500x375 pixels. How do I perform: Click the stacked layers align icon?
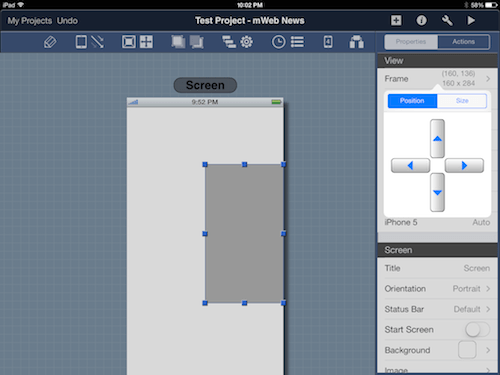point(229,42)
